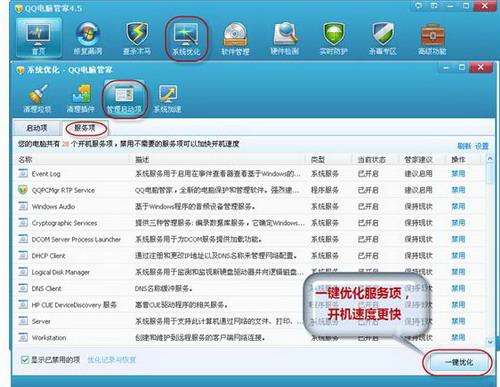
Task: Click the 刷新 refresh link
Action: point(464,146)
